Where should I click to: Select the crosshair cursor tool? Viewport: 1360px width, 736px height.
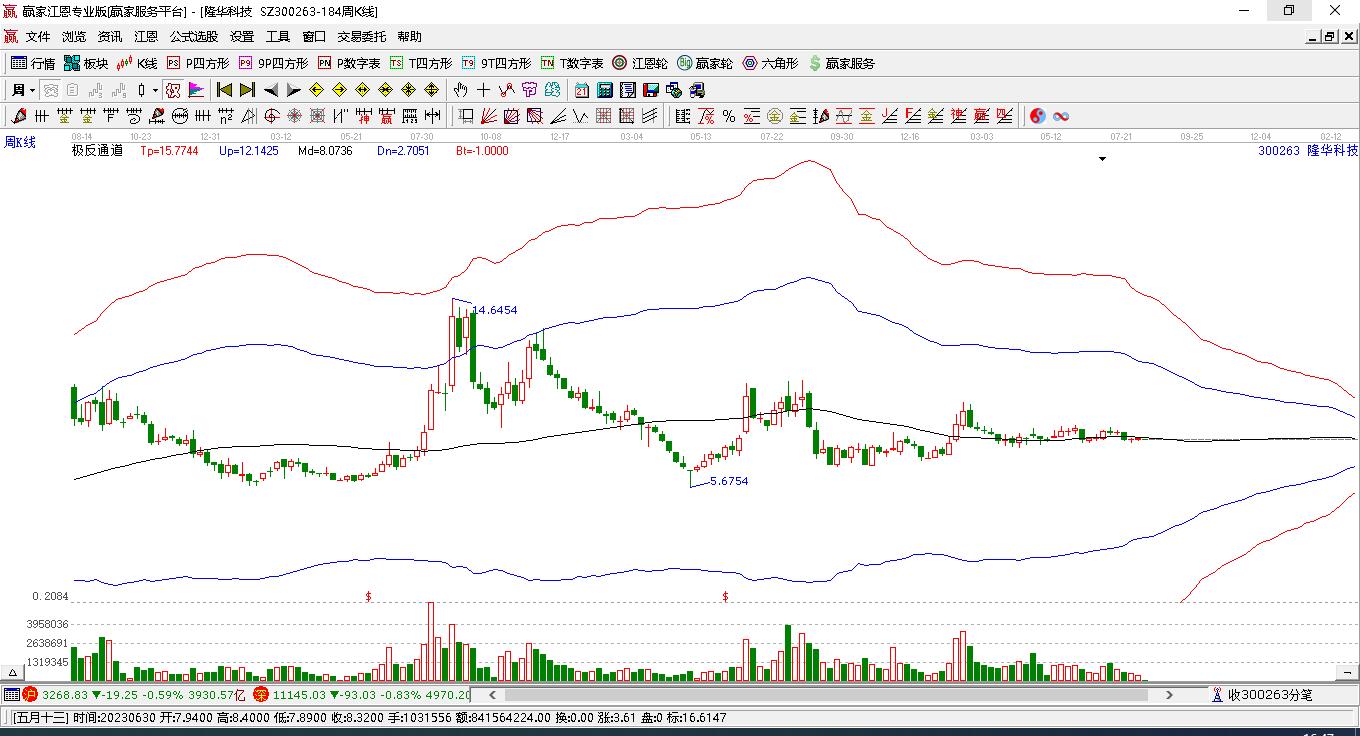coord(484,90)
